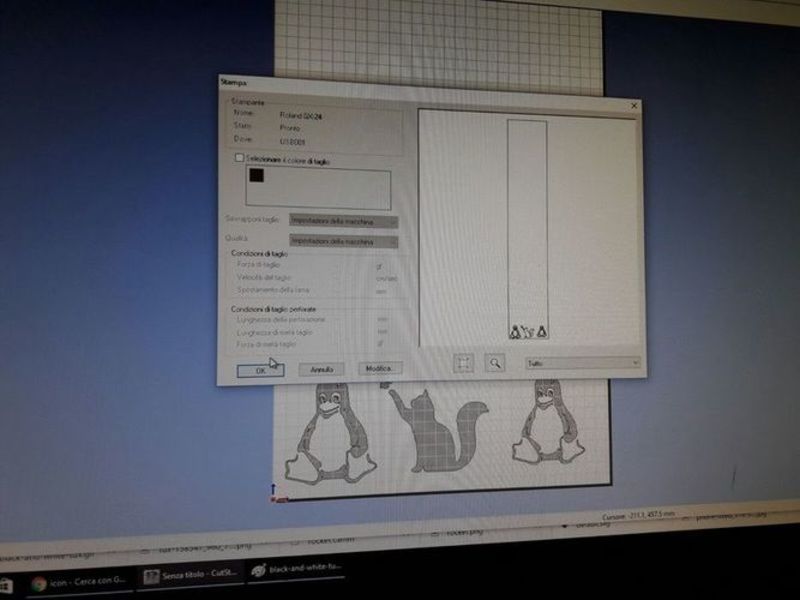Click the magnifier zoom icon below the preview

494,363
